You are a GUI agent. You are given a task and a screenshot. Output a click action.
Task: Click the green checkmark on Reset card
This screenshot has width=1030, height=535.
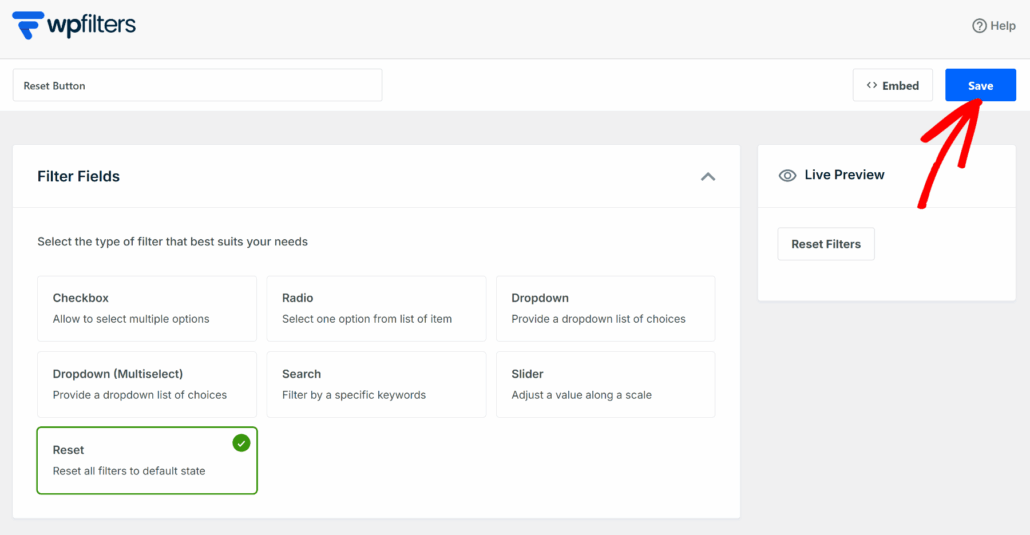click(241, 443)
